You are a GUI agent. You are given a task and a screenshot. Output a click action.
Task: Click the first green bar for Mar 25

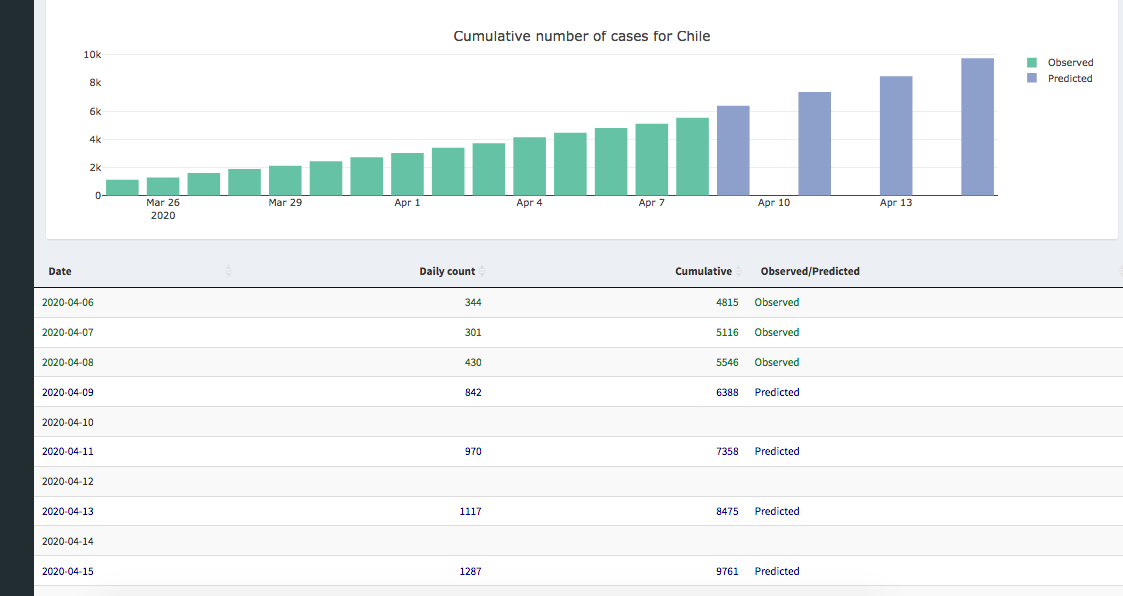click(122, 188)
